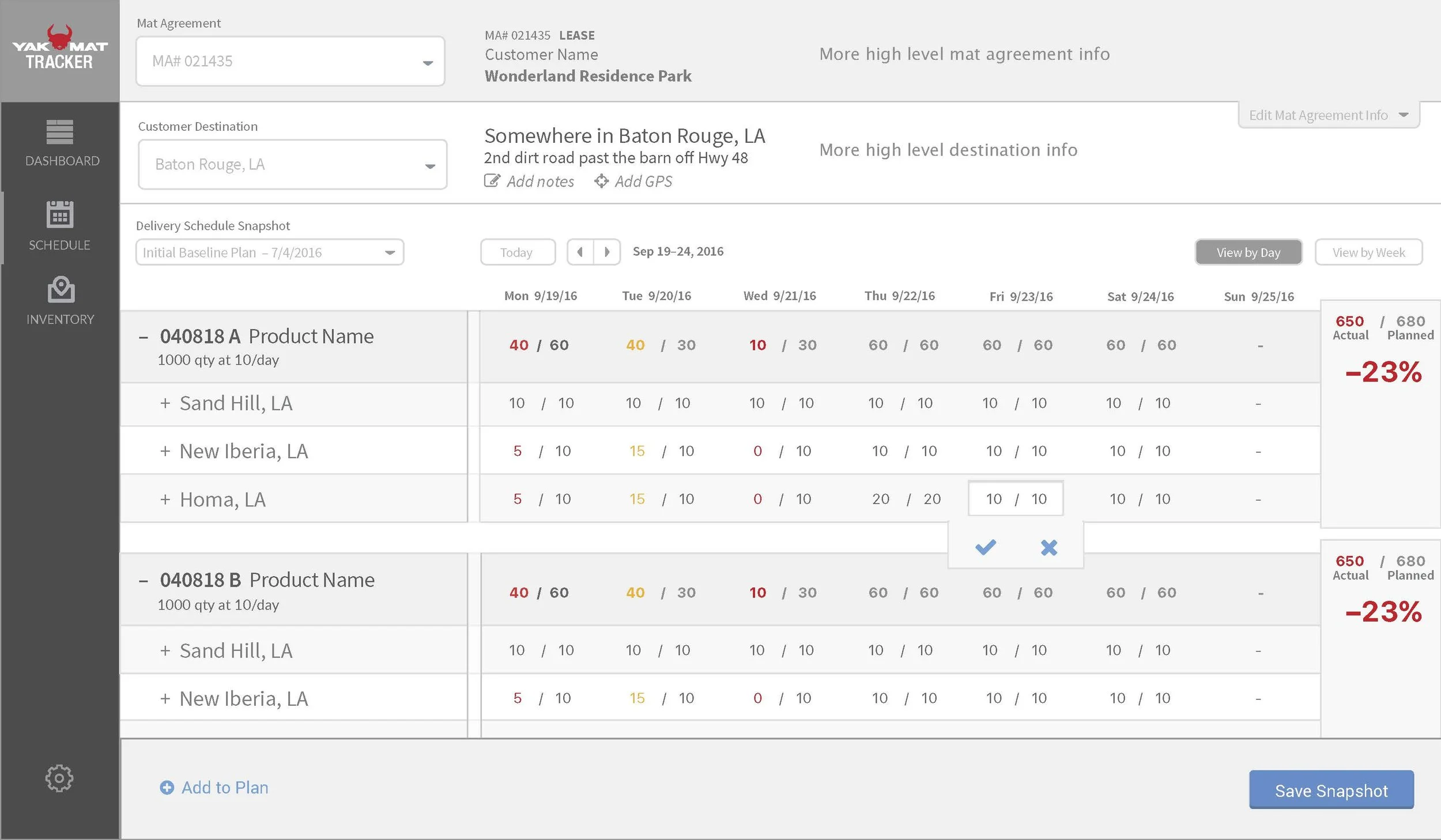Open the Dashboard panel from the sidebar
Viewport: 1441px width, 840px height.
[x=60, y=144]
